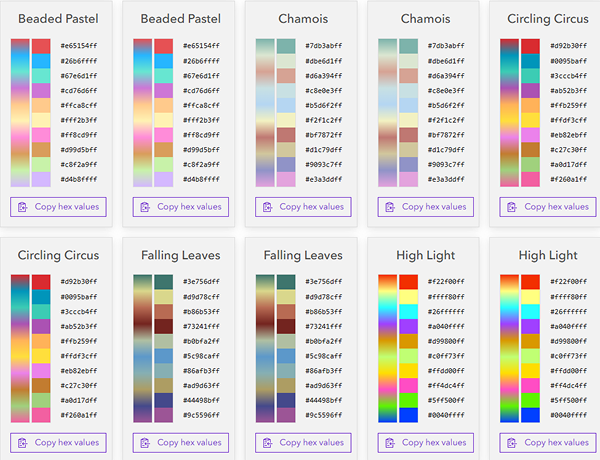This screenshot has width=600, height=460.
Task: Click hex text #67e6d1ff in first Beaded Pastel
Action: [x=79, y=76]
